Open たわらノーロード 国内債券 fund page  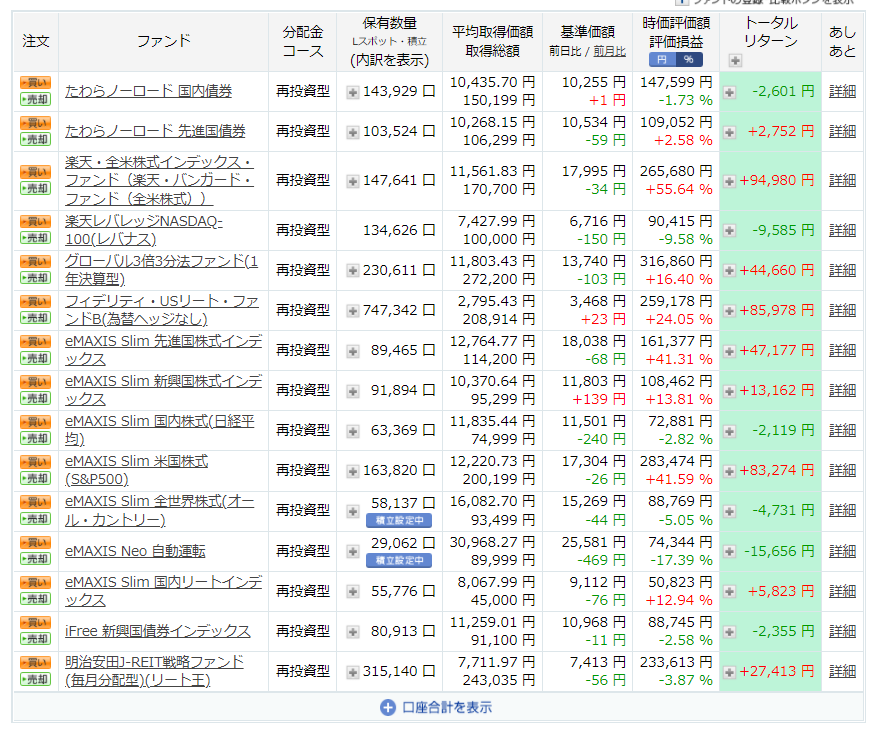(x=148, y=91)
